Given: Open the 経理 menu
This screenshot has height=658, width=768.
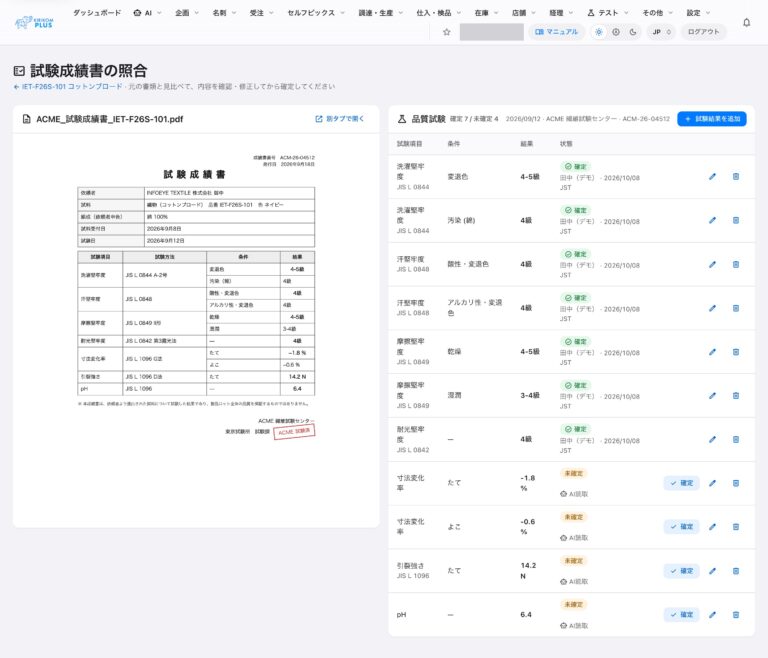Looking at the screenshot, I should click(x=560, y=13).
